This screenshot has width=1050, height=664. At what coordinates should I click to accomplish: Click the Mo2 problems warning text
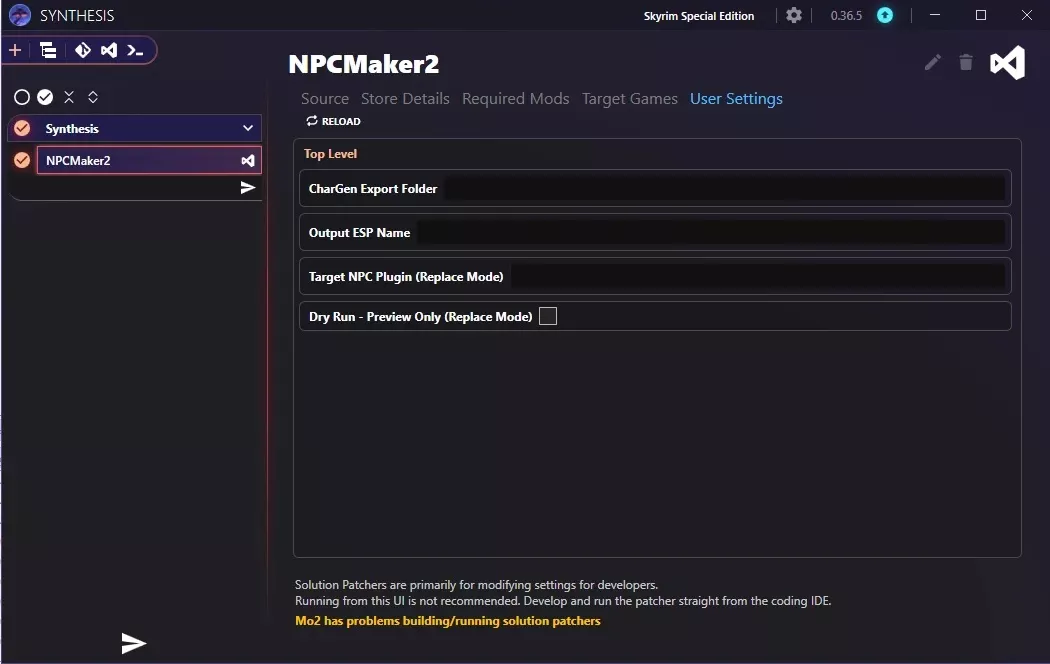click(x=448, y=620)
